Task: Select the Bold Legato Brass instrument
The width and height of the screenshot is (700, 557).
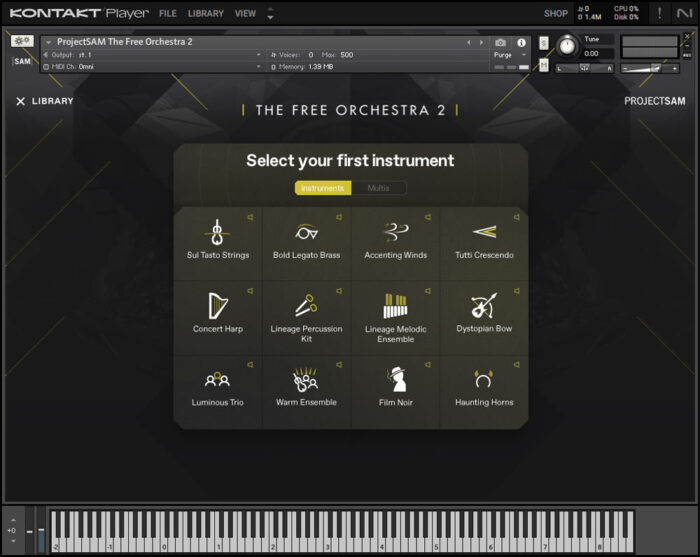Action: coord(307,243)
